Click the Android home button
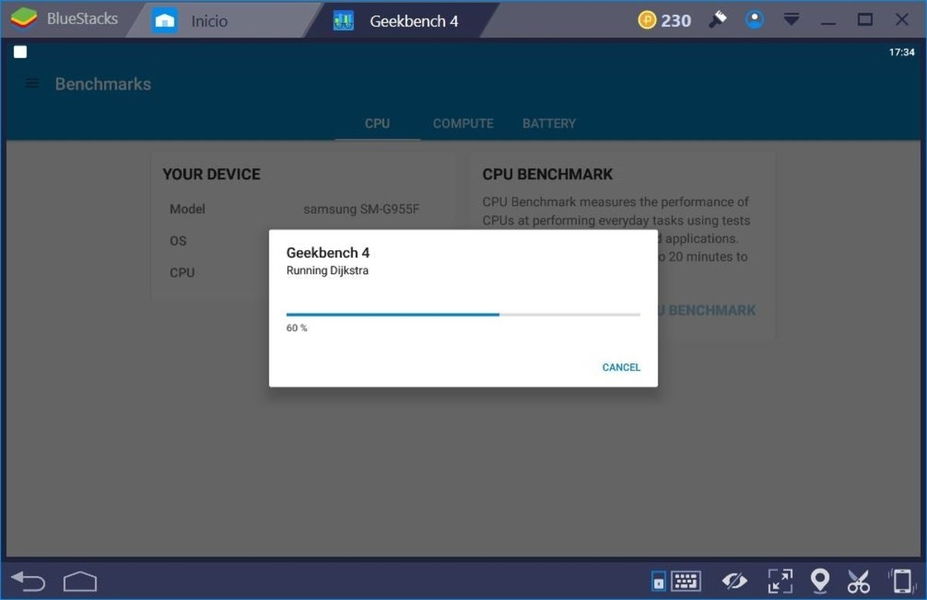Screen dimensions: 927x600 pyautogui.click(x=80, y=581)
